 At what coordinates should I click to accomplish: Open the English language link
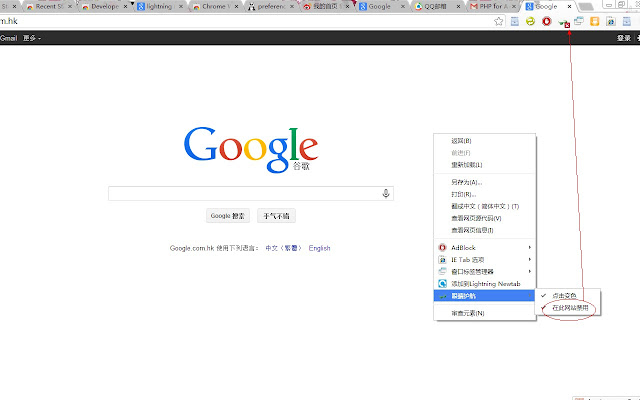(x=320, y=248)
